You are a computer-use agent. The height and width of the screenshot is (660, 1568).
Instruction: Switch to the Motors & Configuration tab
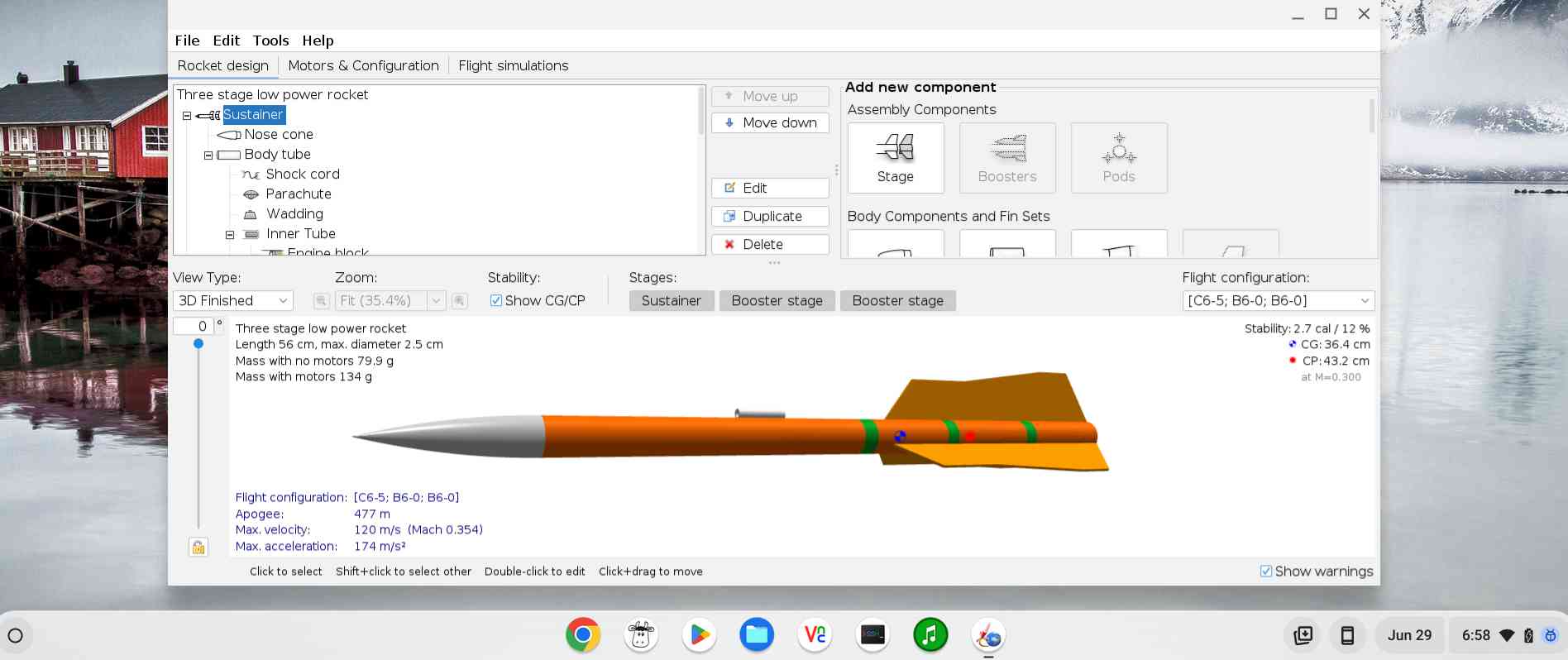(x=363, y=66)
